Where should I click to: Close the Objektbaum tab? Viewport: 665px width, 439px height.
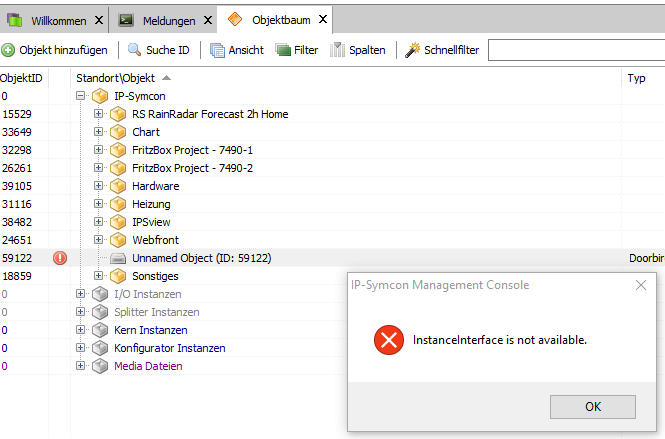pos(323,19)
